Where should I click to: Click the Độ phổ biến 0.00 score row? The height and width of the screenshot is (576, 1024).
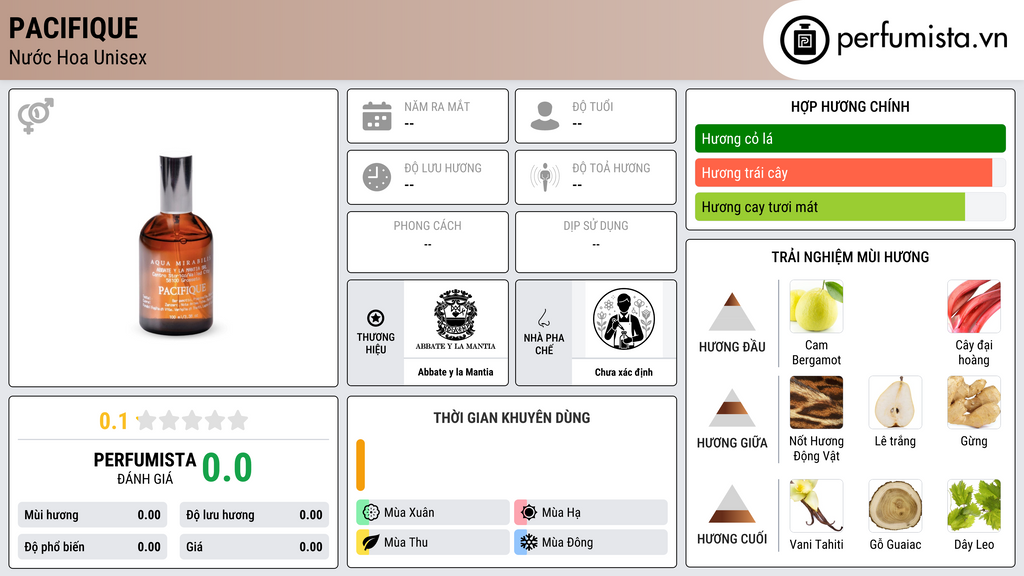tap(93, 547)
